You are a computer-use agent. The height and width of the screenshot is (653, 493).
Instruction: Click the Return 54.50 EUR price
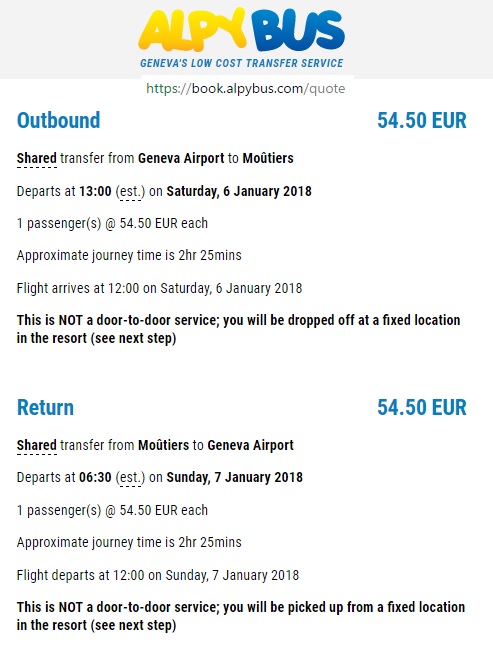[x=422, y=407]
